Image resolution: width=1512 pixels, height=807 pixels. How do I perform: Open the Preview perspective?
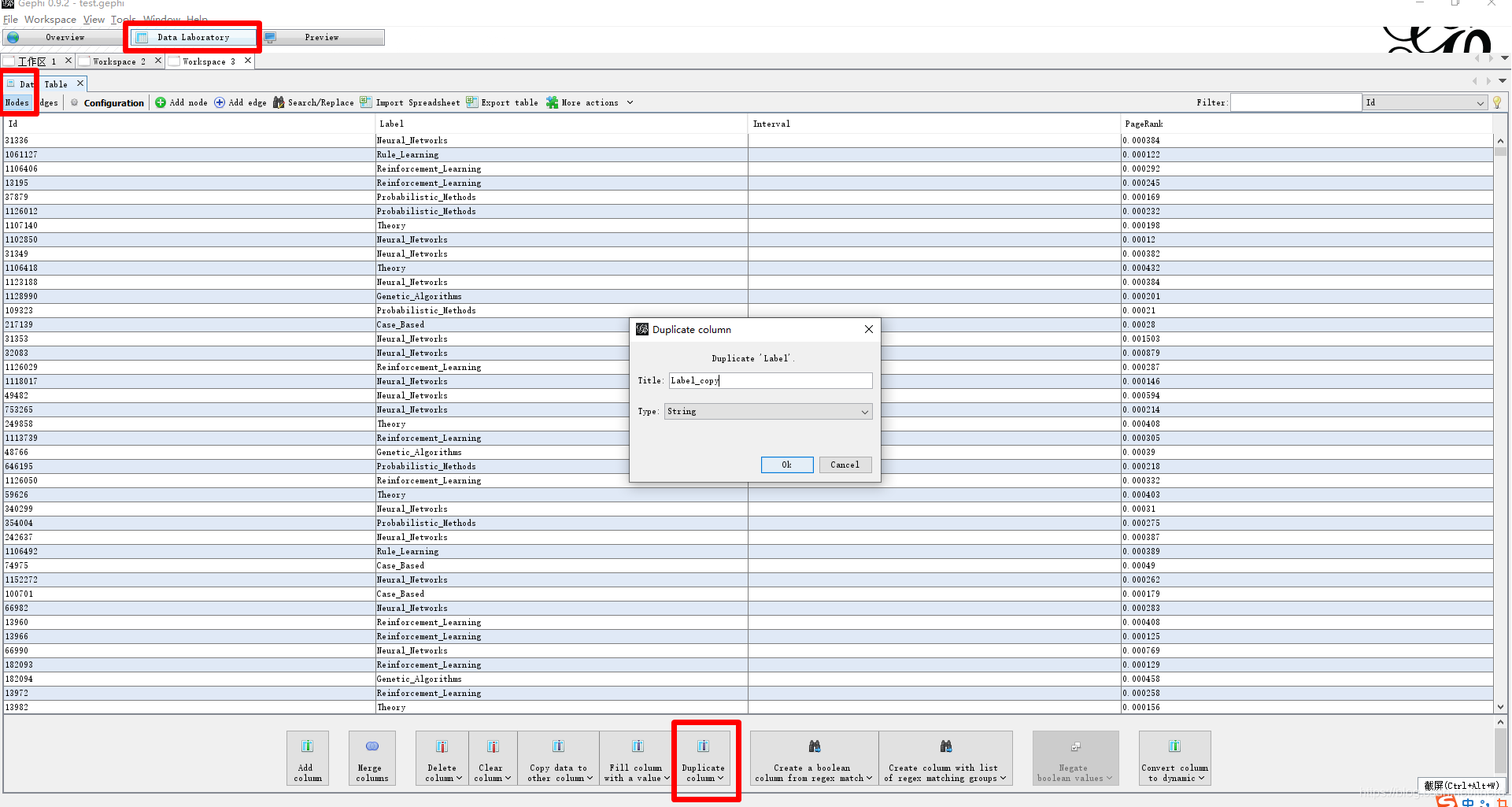pyautogui.click(x=323, y=37)
